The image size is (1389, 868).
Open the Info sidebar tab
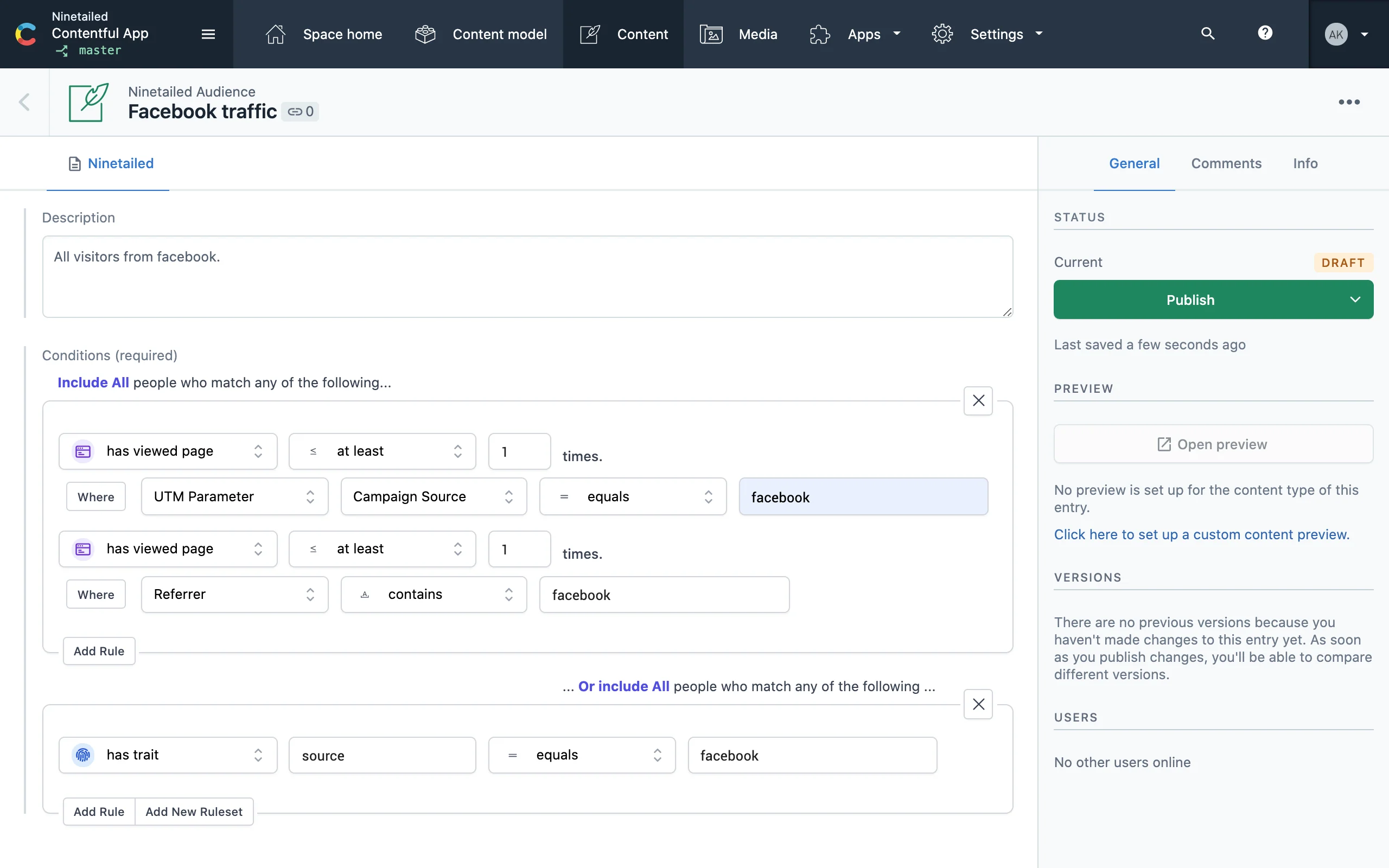tap(1304, 164)
